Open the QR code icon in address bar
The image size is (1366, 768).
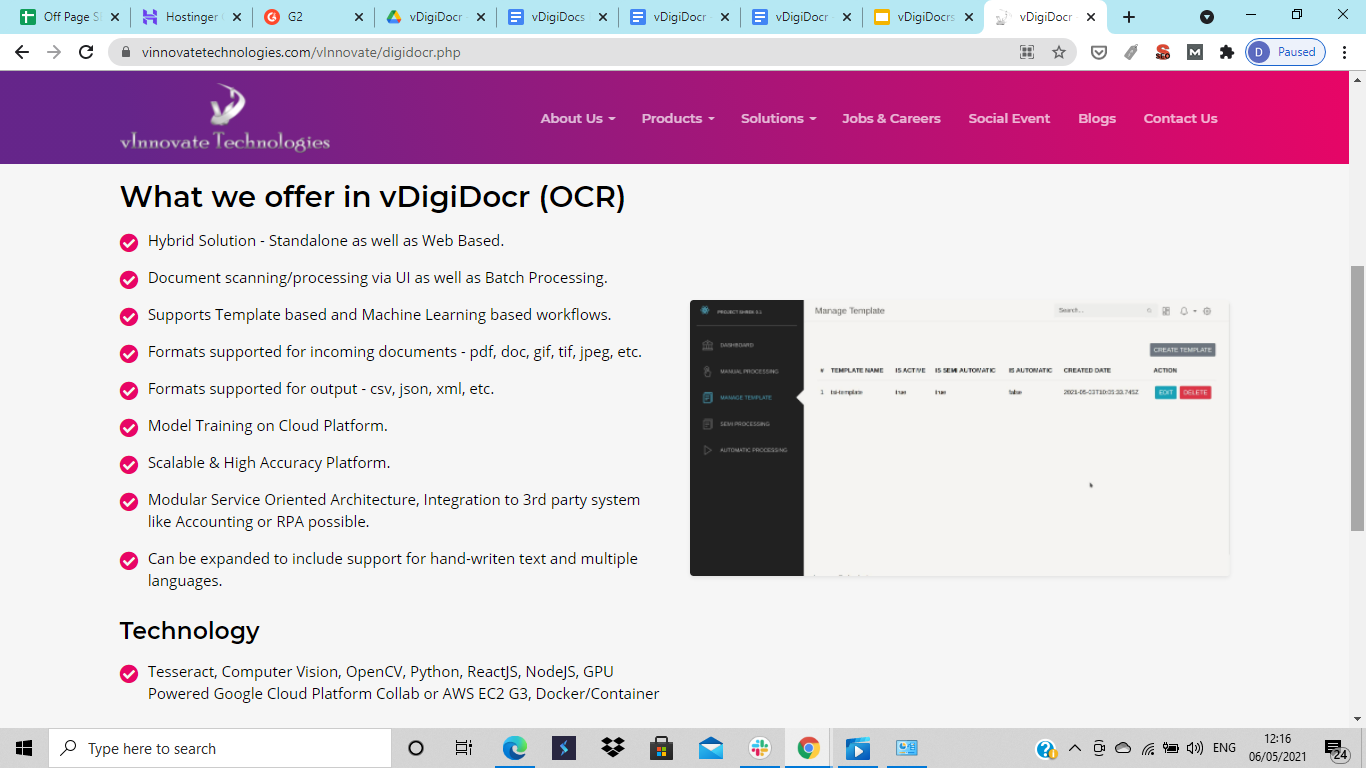1027,52
